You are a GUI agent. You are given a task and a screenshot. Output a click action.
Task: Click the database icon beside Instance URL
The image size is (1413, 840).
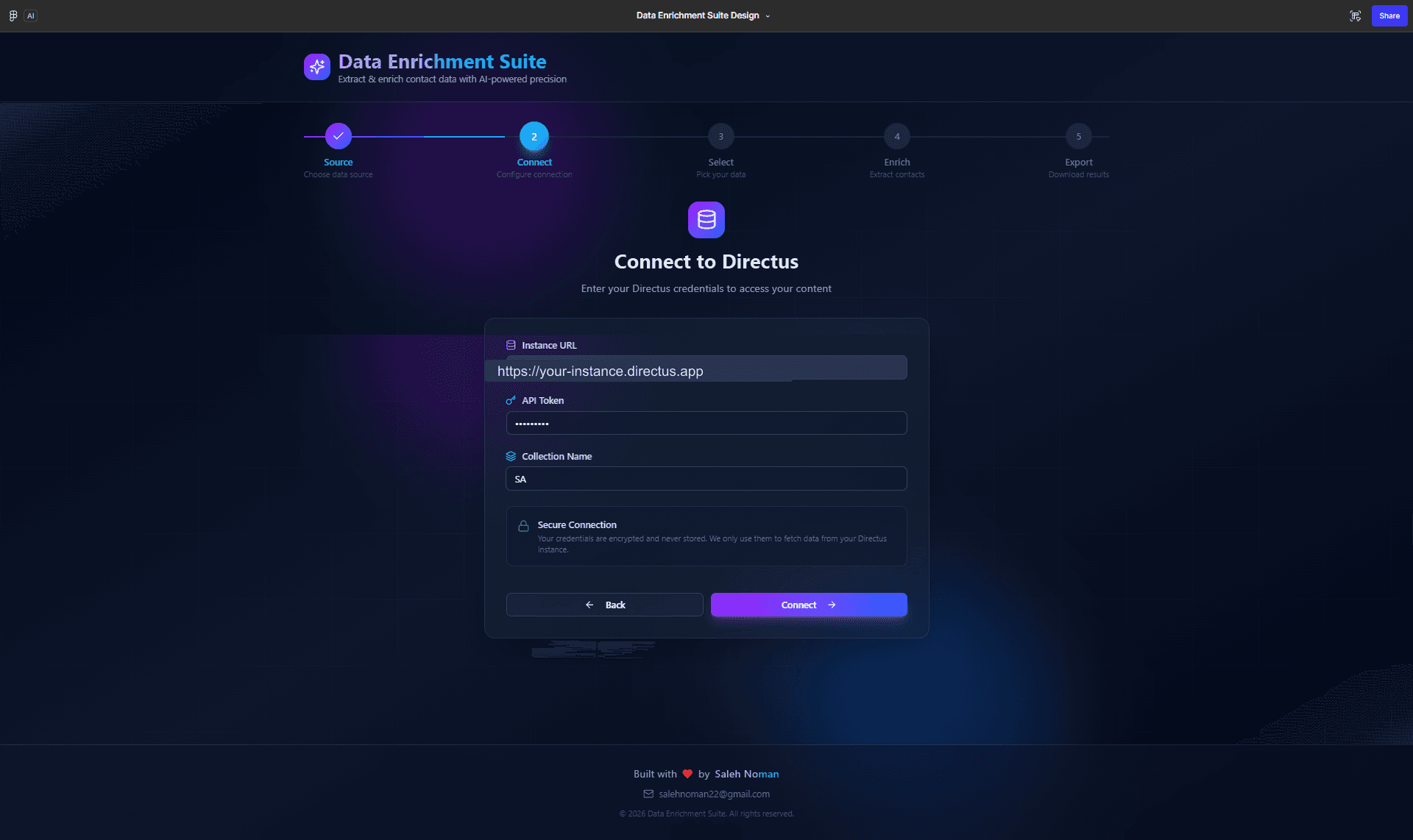click(x=511, y=345)
